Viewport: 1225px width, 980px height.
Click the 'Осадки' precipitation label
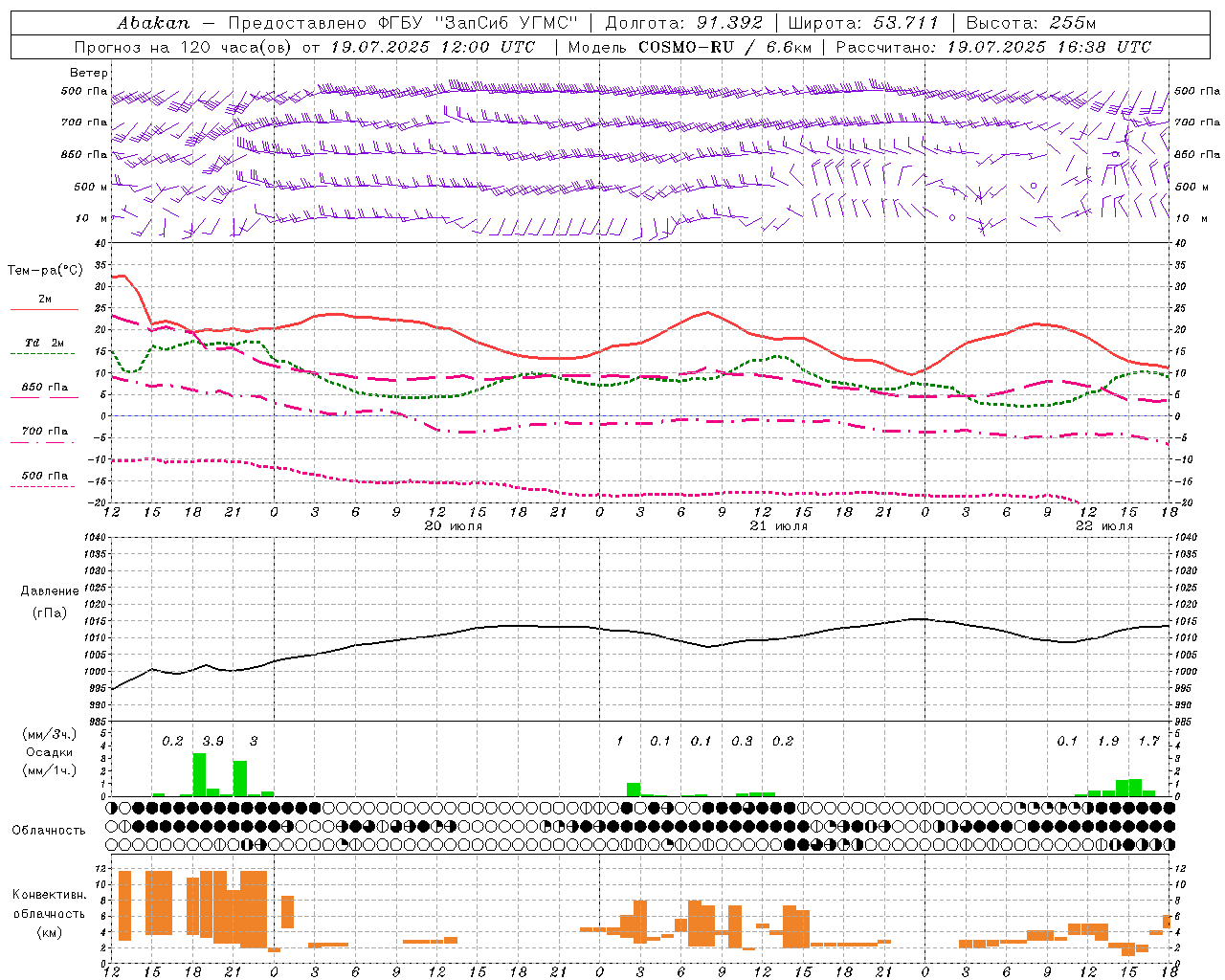49,752
